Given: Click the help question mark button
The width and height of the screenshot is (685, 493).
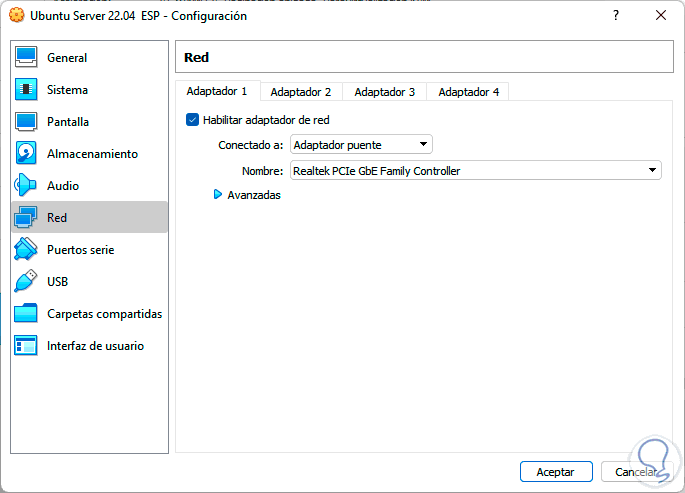Looking at the screenshot, I should pyautogui.click(x=615, y=15).
